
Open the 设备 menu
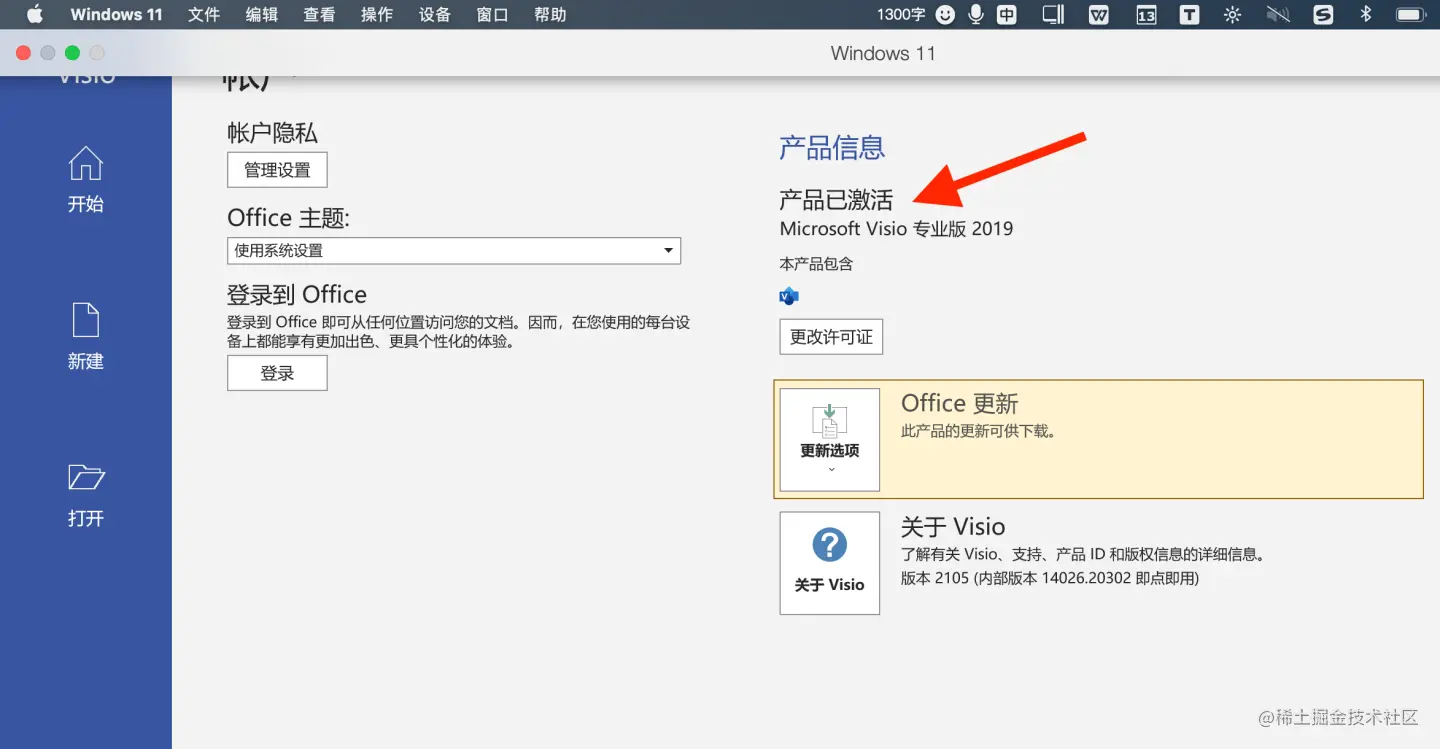point(435,14)
